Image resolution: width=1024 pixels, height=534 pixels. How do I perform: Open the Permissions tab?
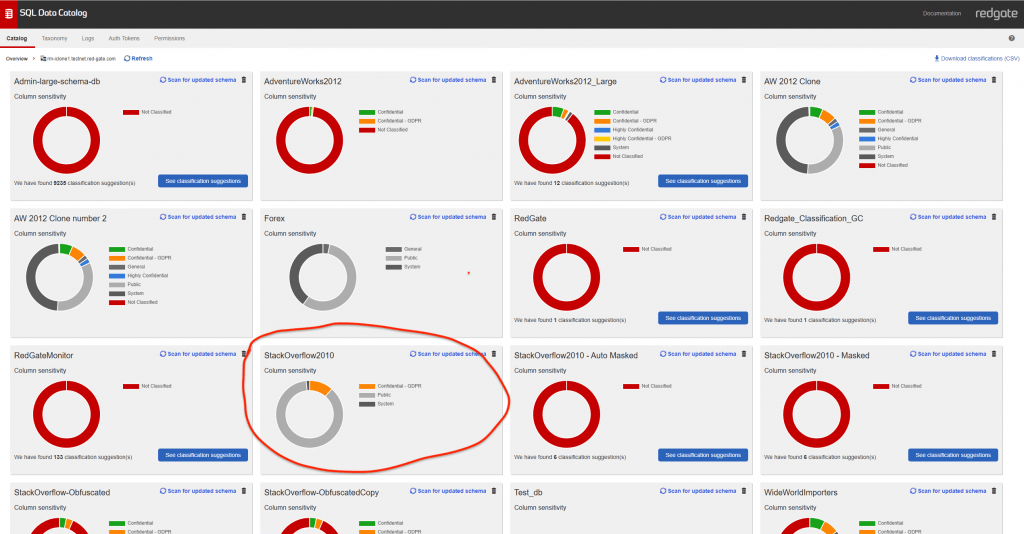pyautogui.click(x=169, y=39)
